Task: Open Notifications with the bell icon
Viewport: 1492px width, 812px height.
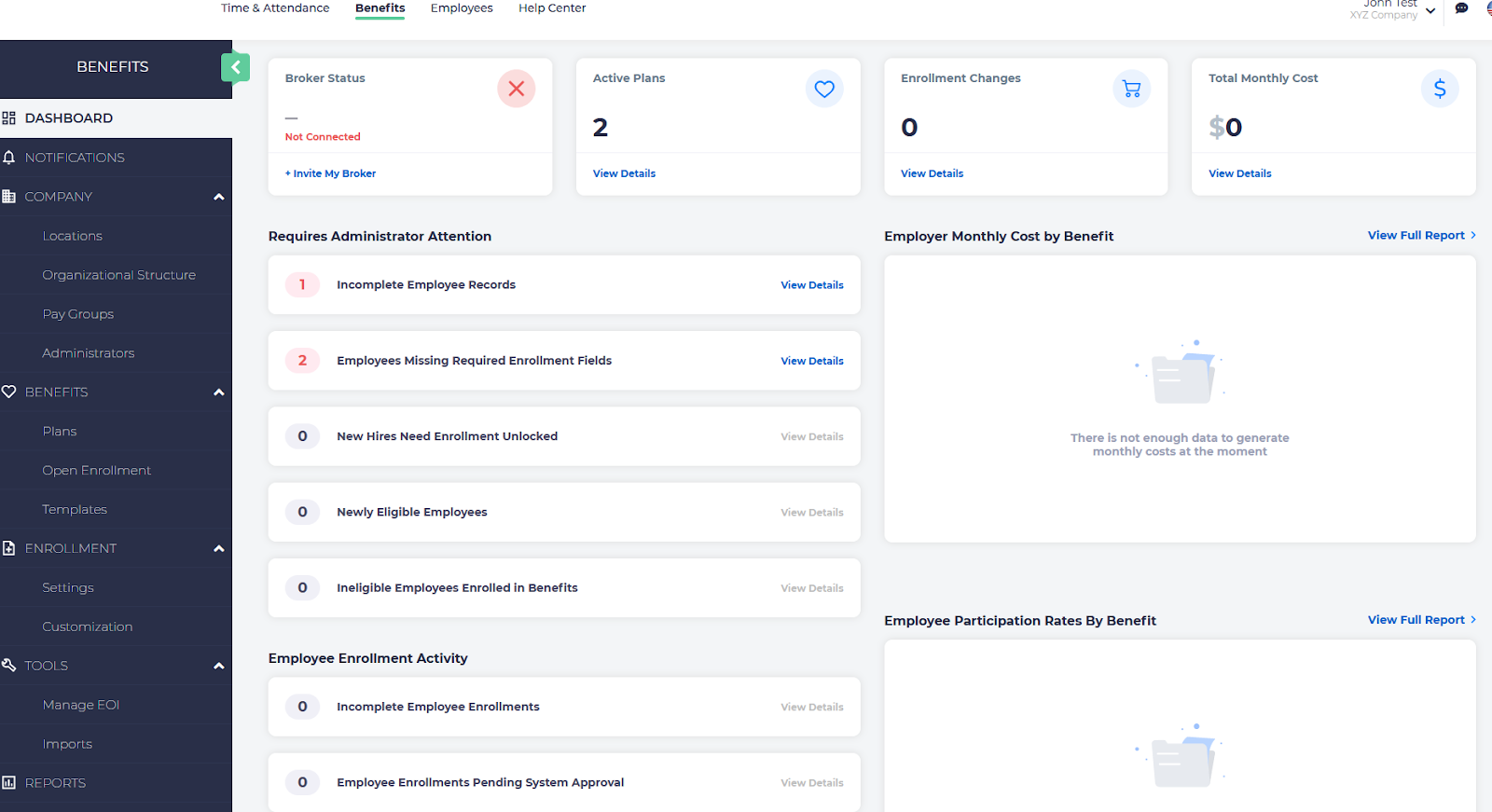Action: click(10, 158)
